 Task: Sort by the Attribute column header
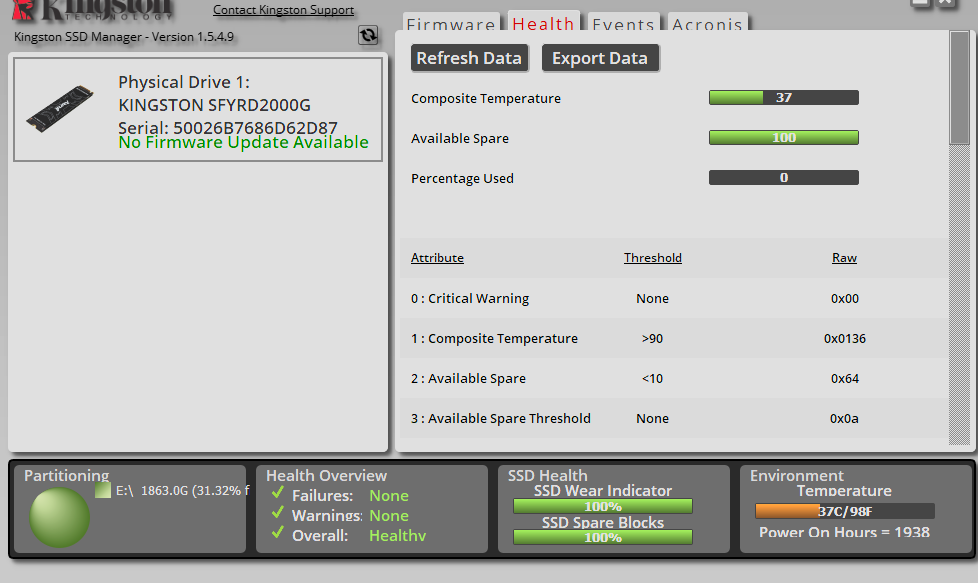pyautogui.click(x=437, y=258)
